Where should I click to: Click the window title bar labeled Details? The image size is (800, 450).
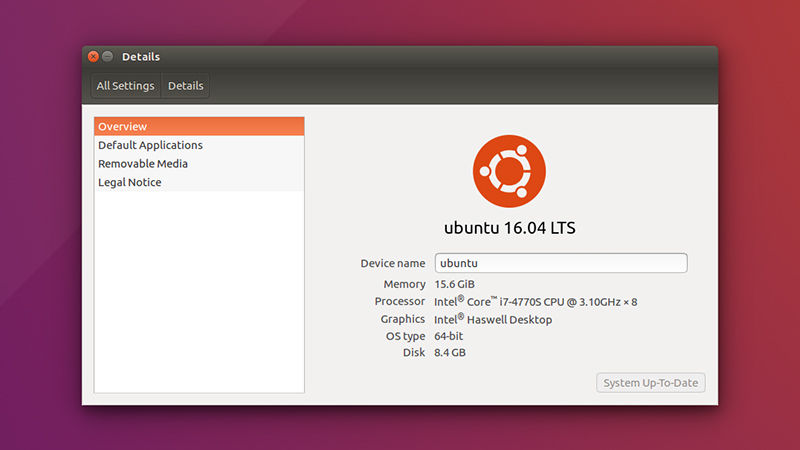tap(400, 57)
